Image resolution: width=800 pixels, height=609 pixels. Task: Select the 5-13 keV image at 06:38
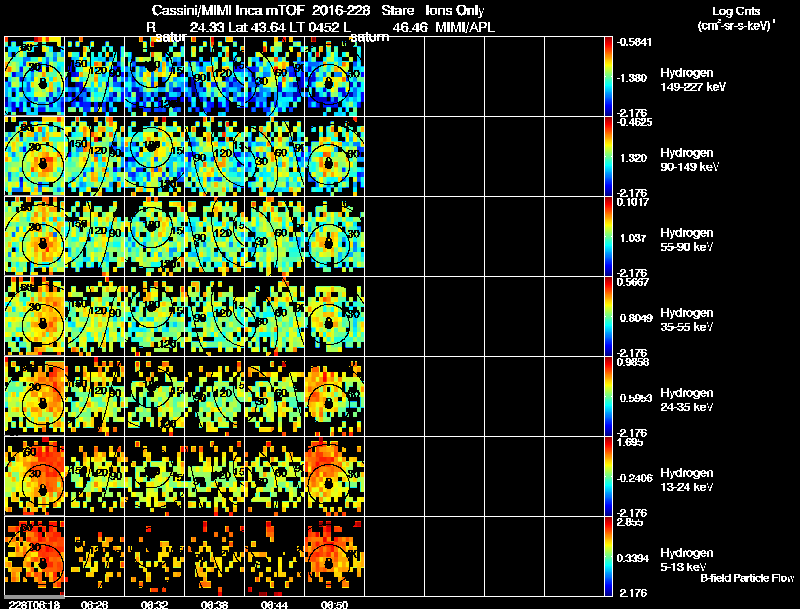click(x=215, y=556)
